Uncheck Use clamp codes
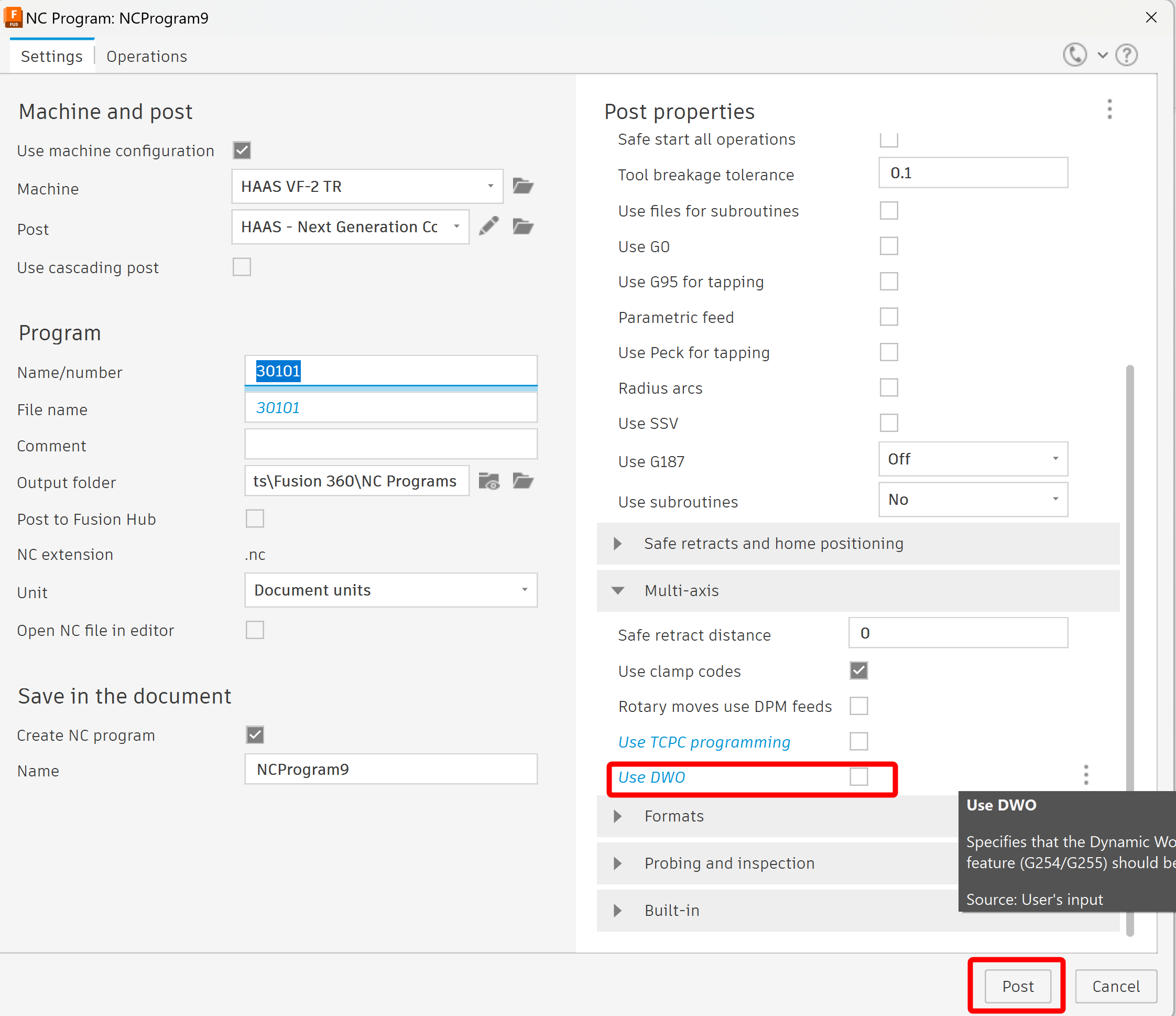Image resolution: width=1176 pixels, height=1016 pixels. coord(858,671)
